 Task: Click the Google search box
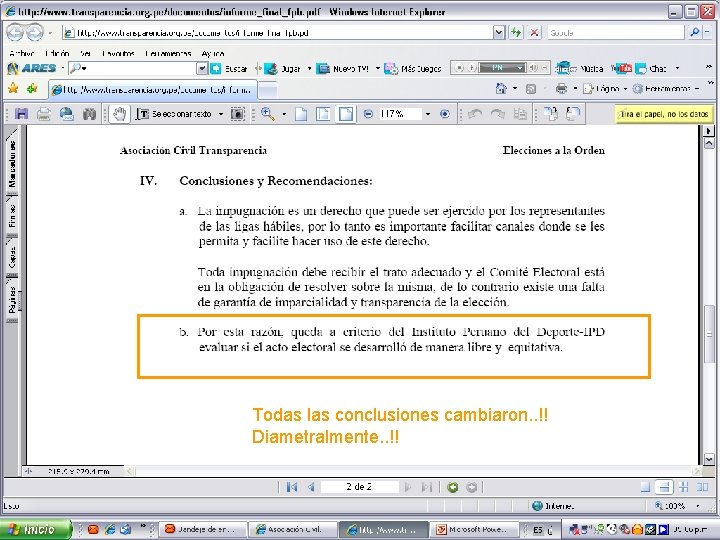615,33
